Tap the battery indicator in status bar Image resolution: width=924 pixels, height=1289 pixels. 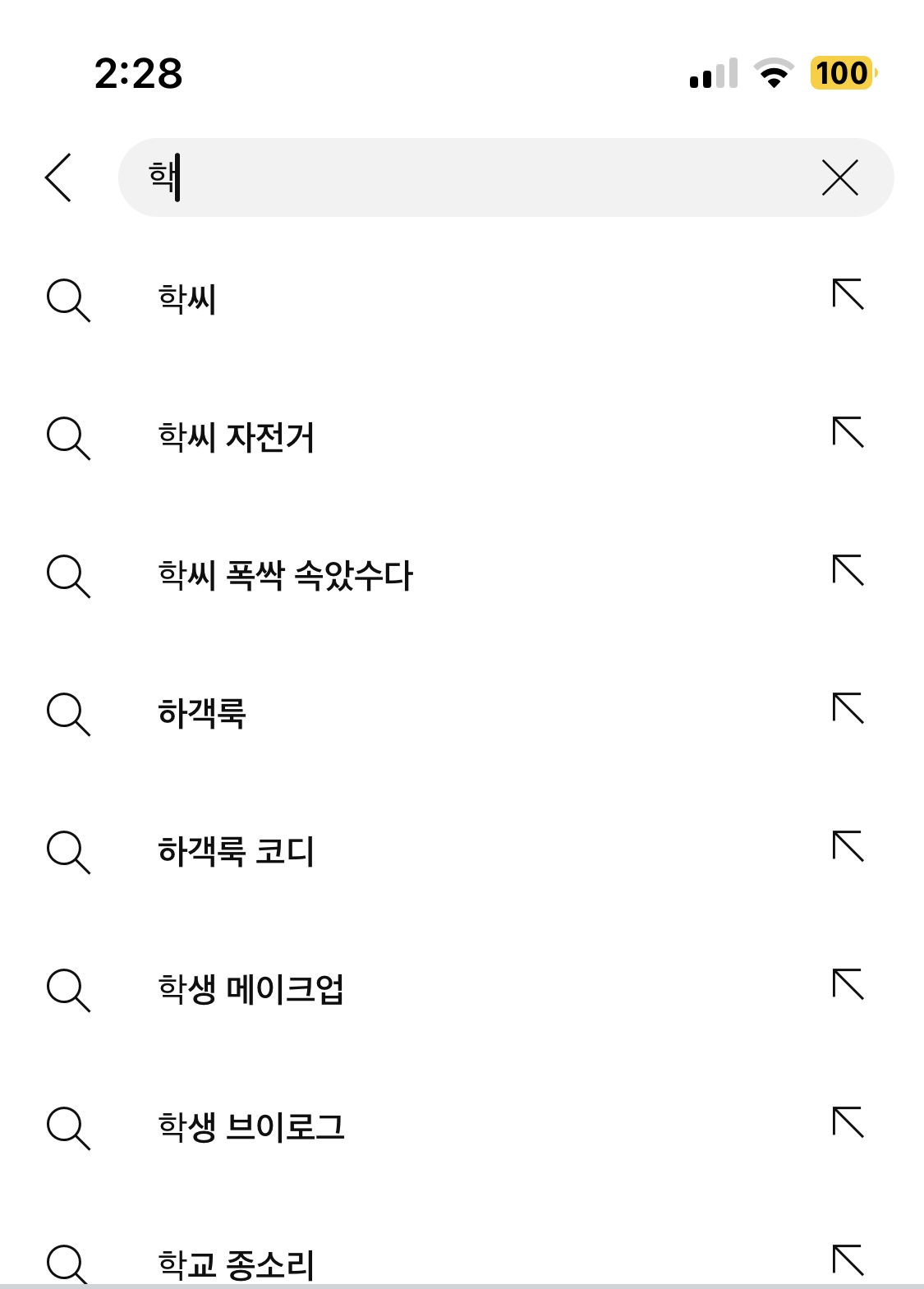[x=844, y=73]
